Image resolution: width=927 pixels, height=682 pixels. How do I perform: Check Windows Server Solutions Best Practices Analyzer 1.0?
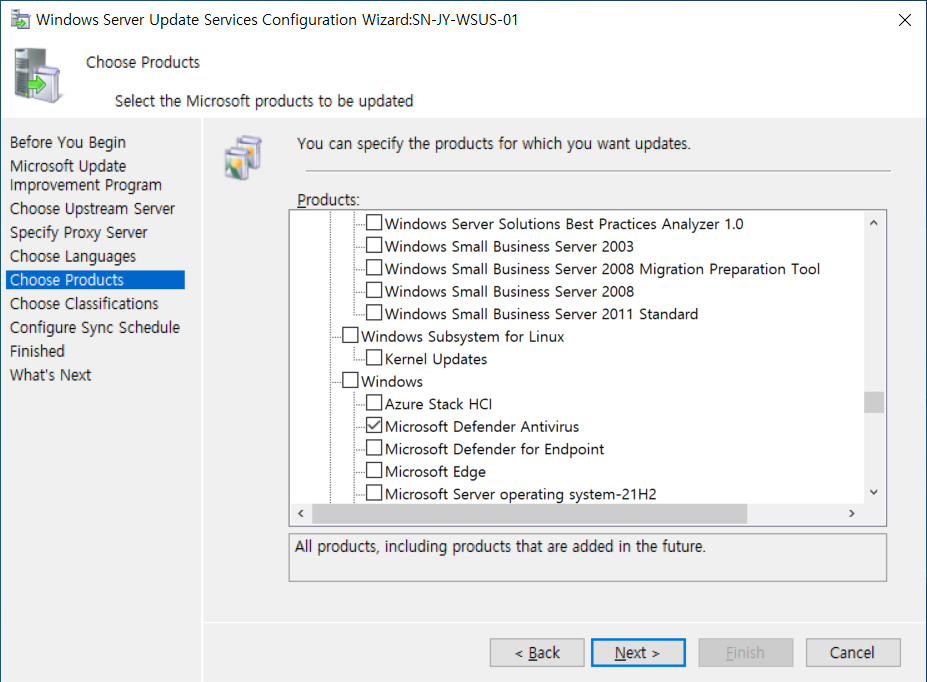(x=374, y=223)
